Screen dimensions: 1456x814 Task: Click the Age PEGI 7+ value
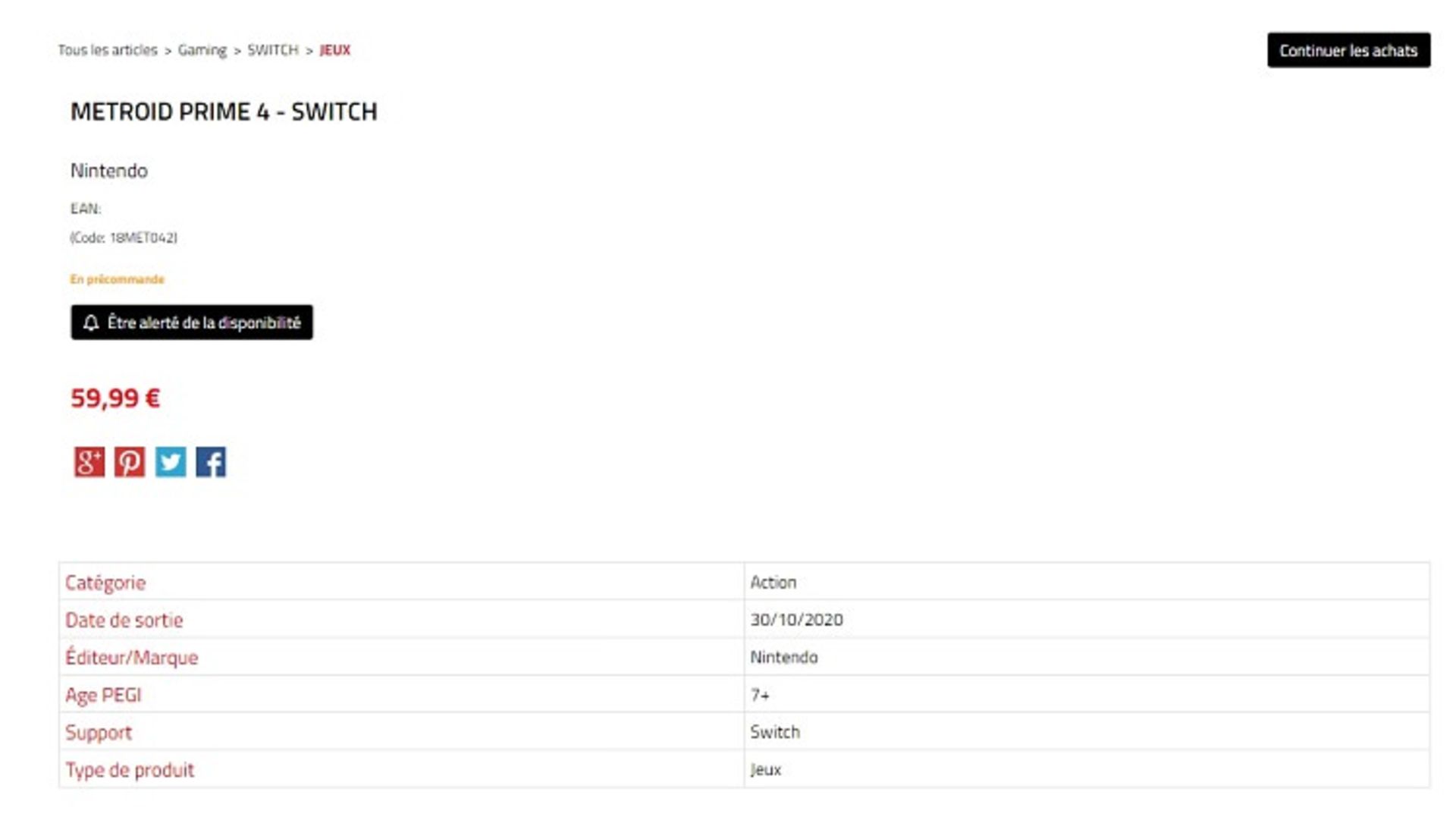coord(760,695)
